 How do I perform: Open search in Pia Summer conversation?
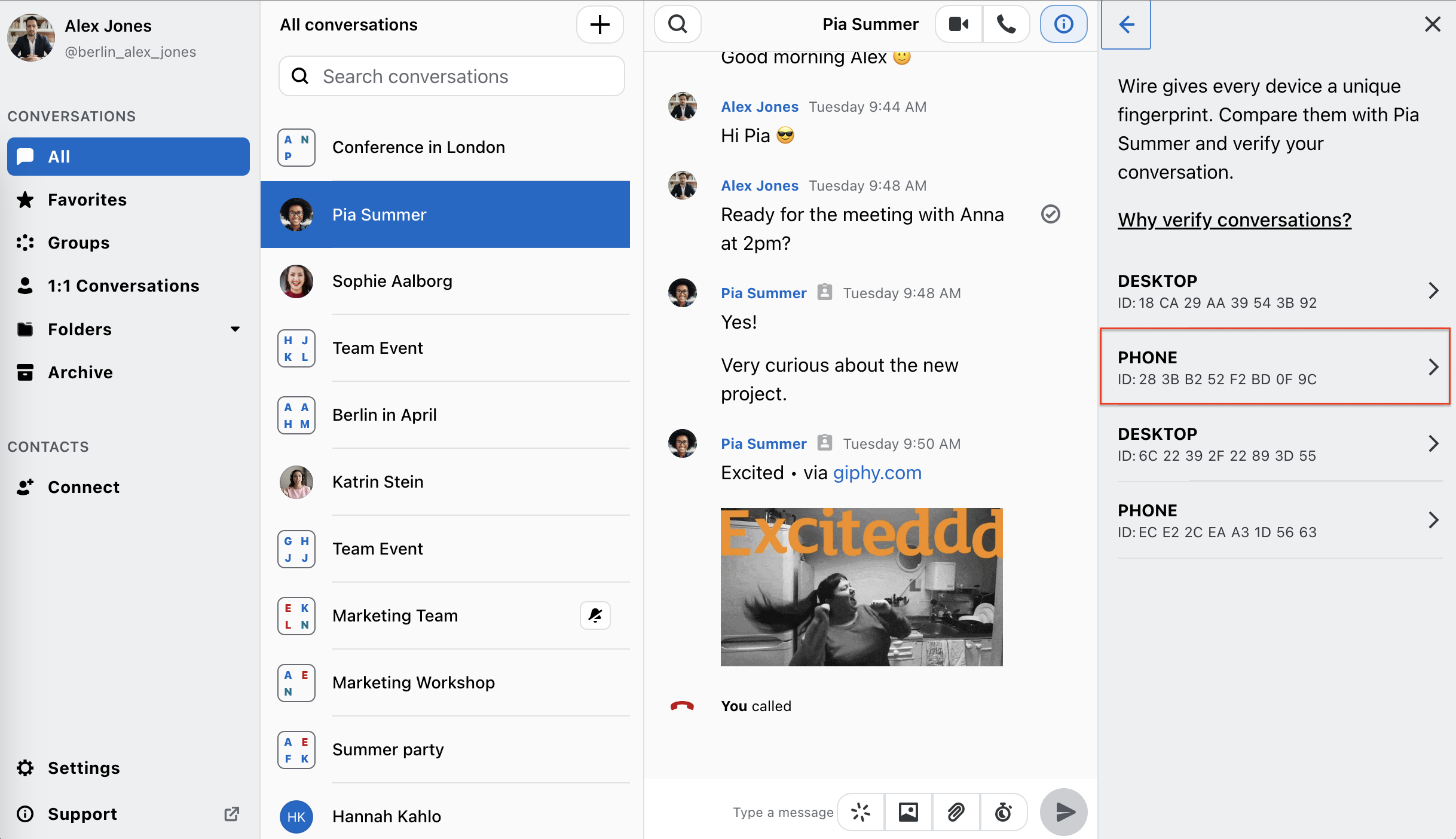coord(677,25)
